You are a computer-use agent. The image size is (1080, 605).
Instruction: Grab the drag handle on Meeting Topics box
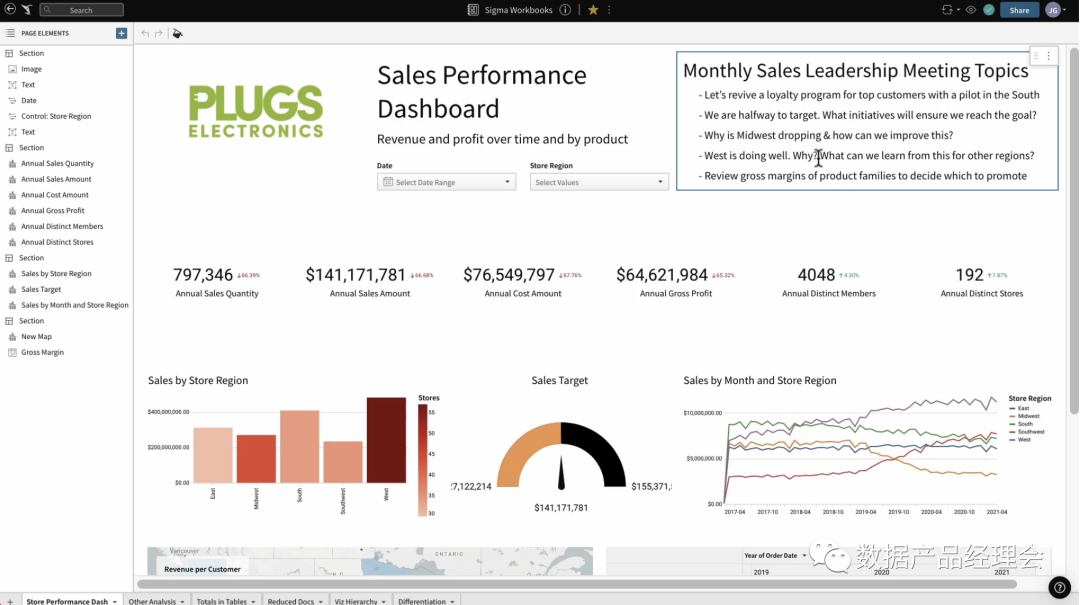coord(1036,56)
